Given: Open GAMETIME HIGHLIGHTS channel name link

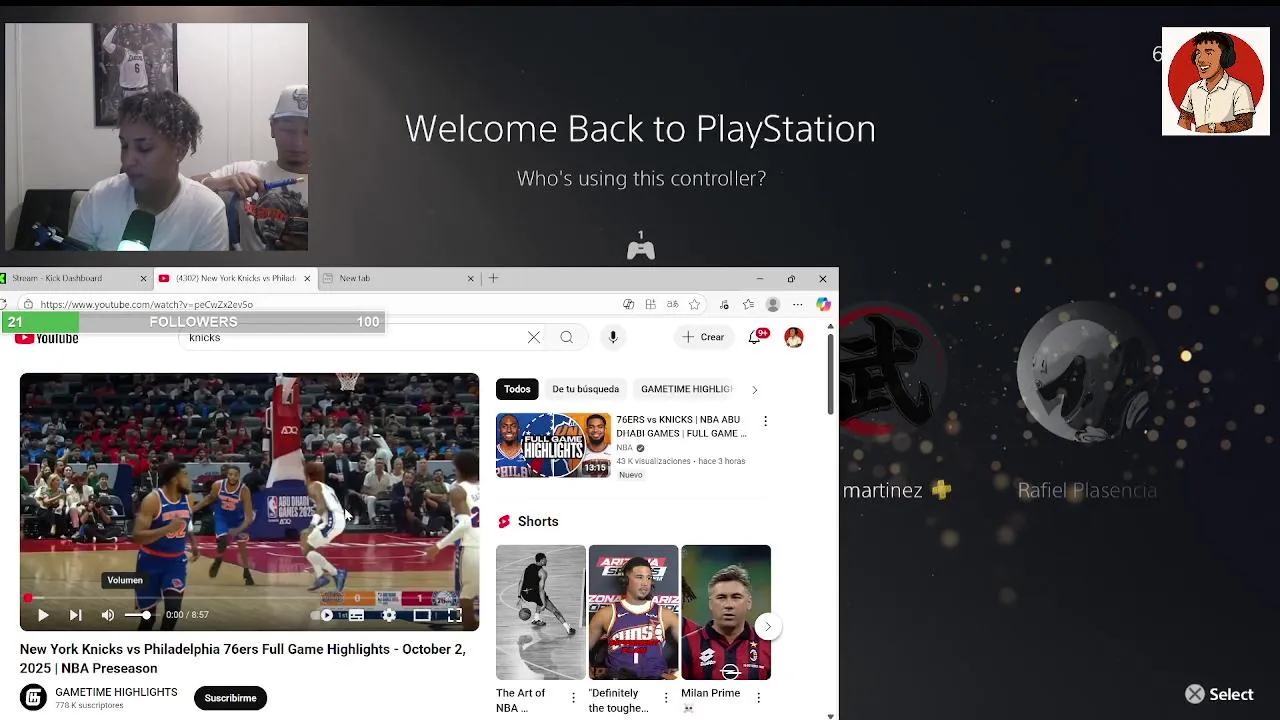Looking at the screenshot, I should (x=116, y=692).
